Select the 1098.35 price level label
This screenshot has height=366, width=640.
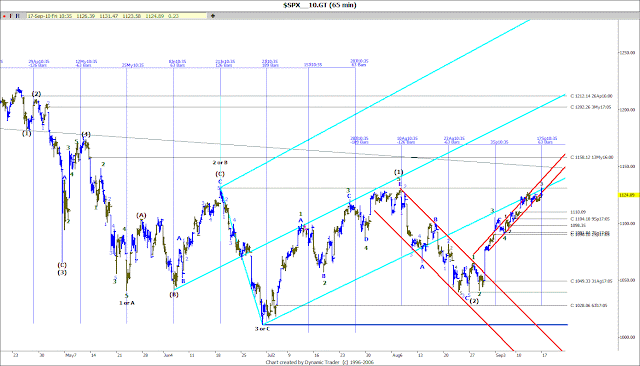click(578, 225)
